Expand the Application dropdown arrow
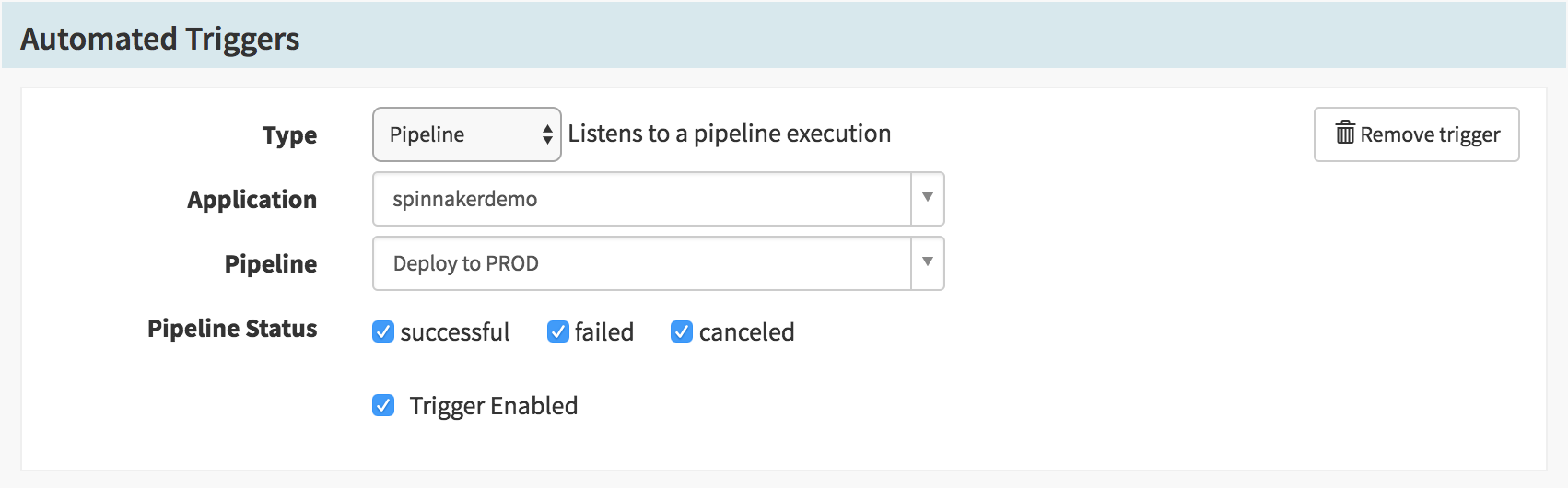This screenshot has height=488, width=1568. tap(928, 198)
